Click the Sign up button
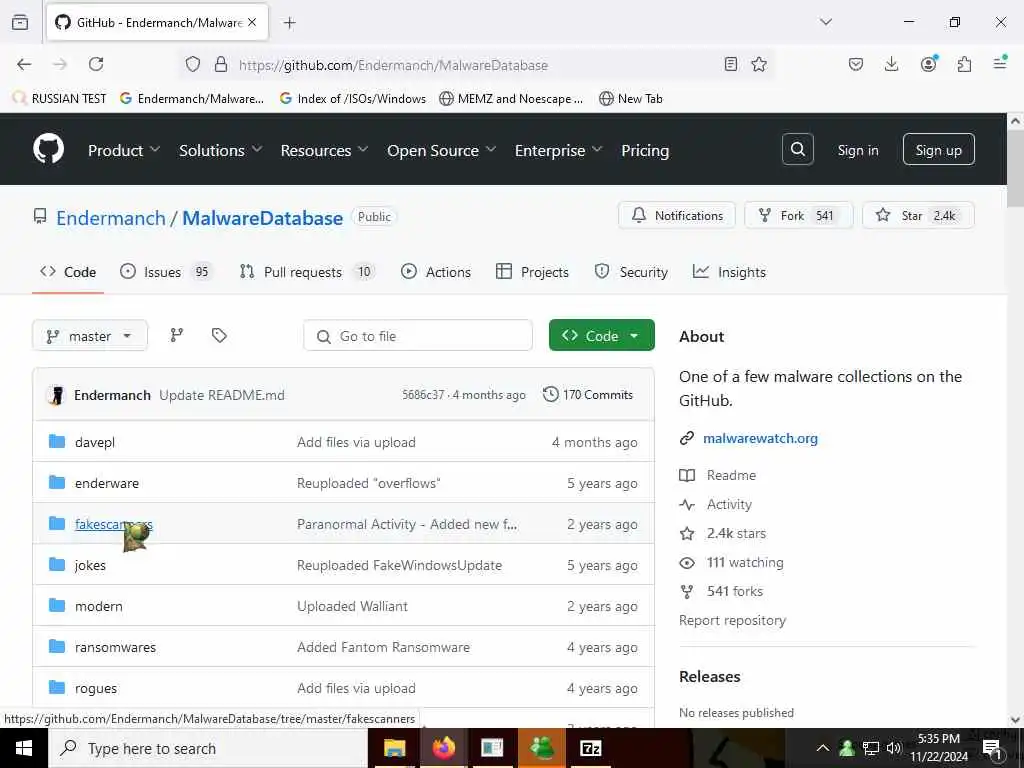 click(938, 150)
